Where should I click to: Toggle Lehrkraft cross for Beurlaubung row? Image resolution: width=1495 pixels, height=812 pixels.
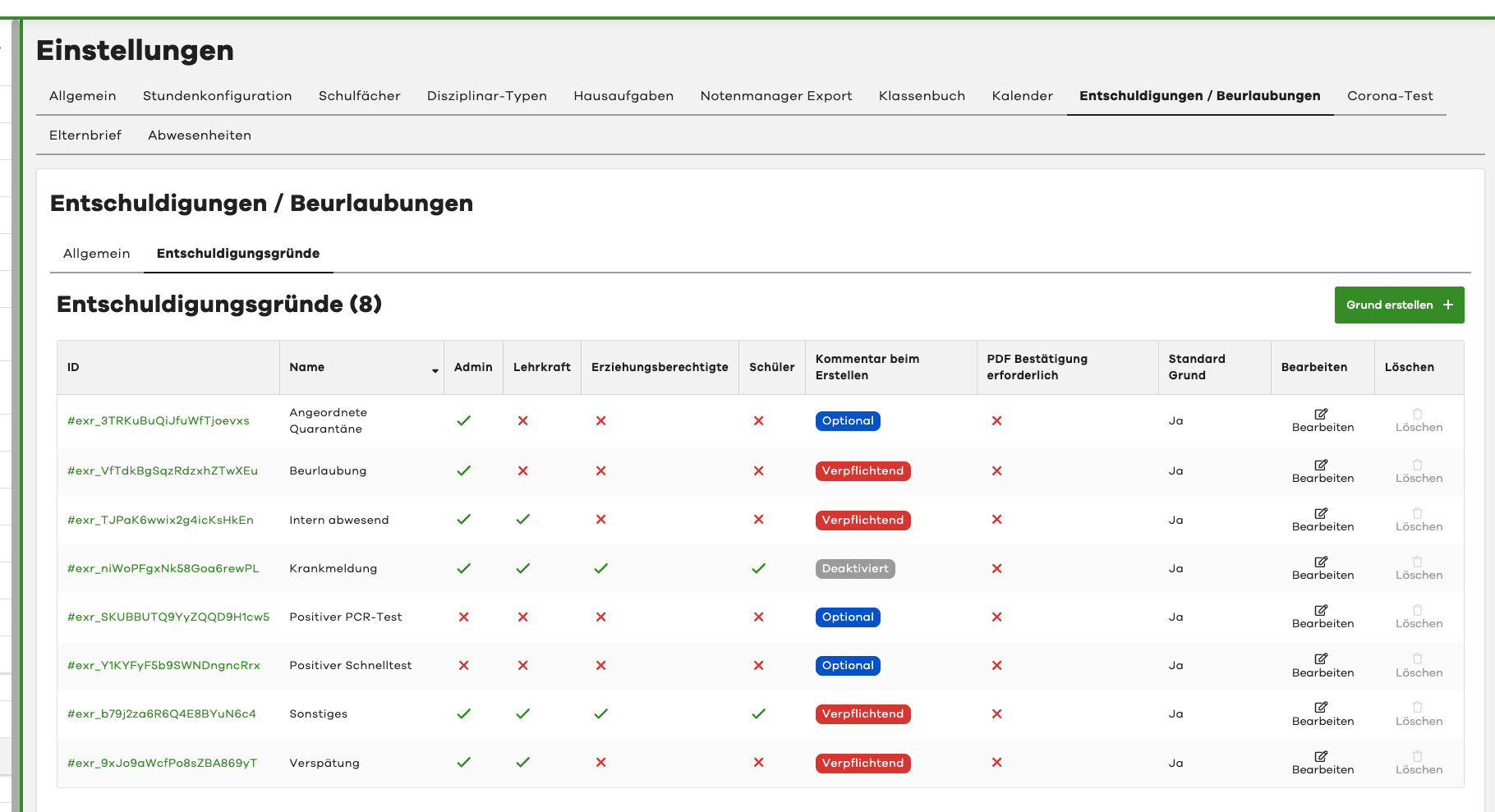(522, 470)
